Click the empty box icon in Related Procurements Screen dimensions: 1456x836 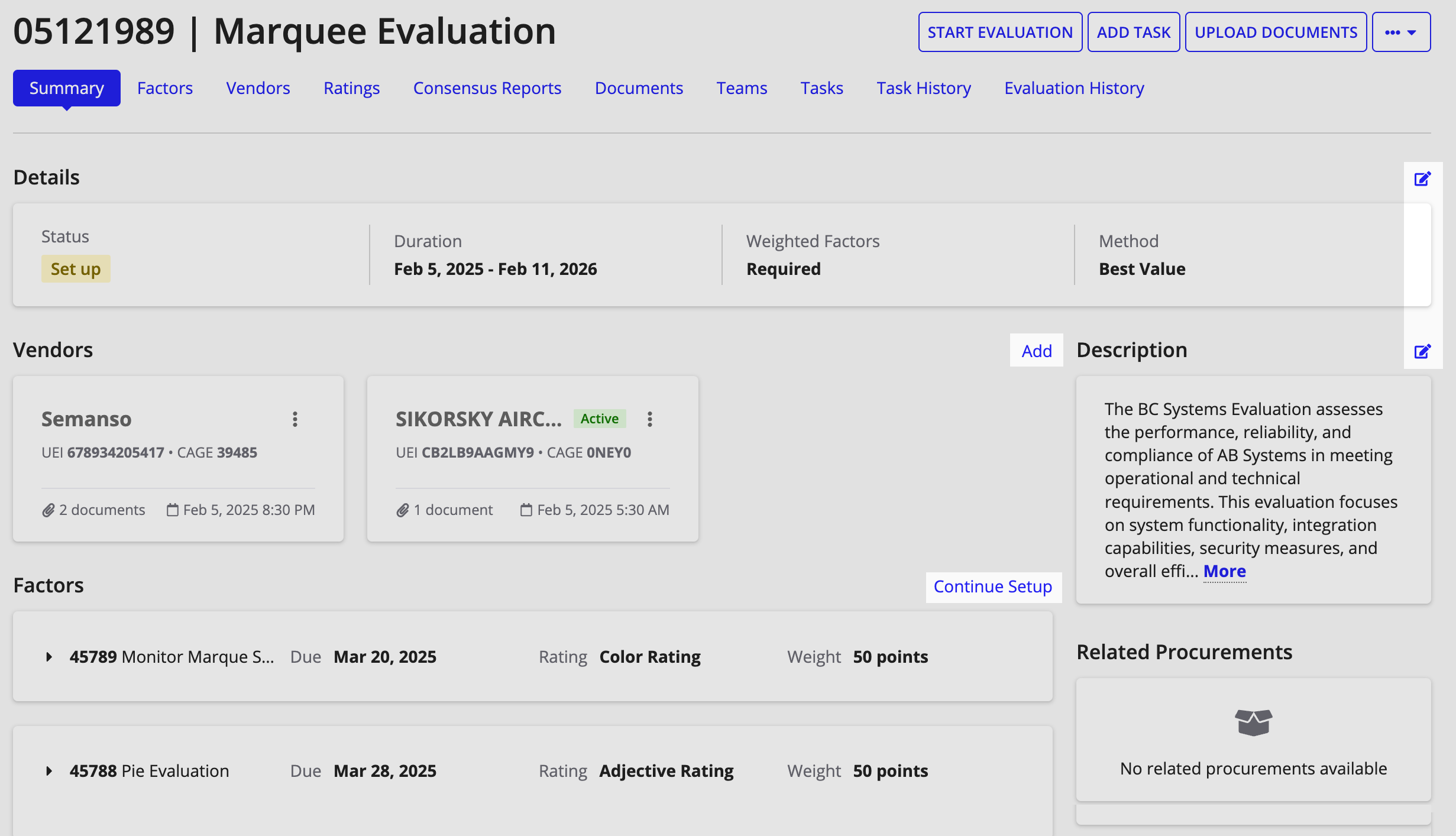pyautogui.click(x=1254, y=722)
